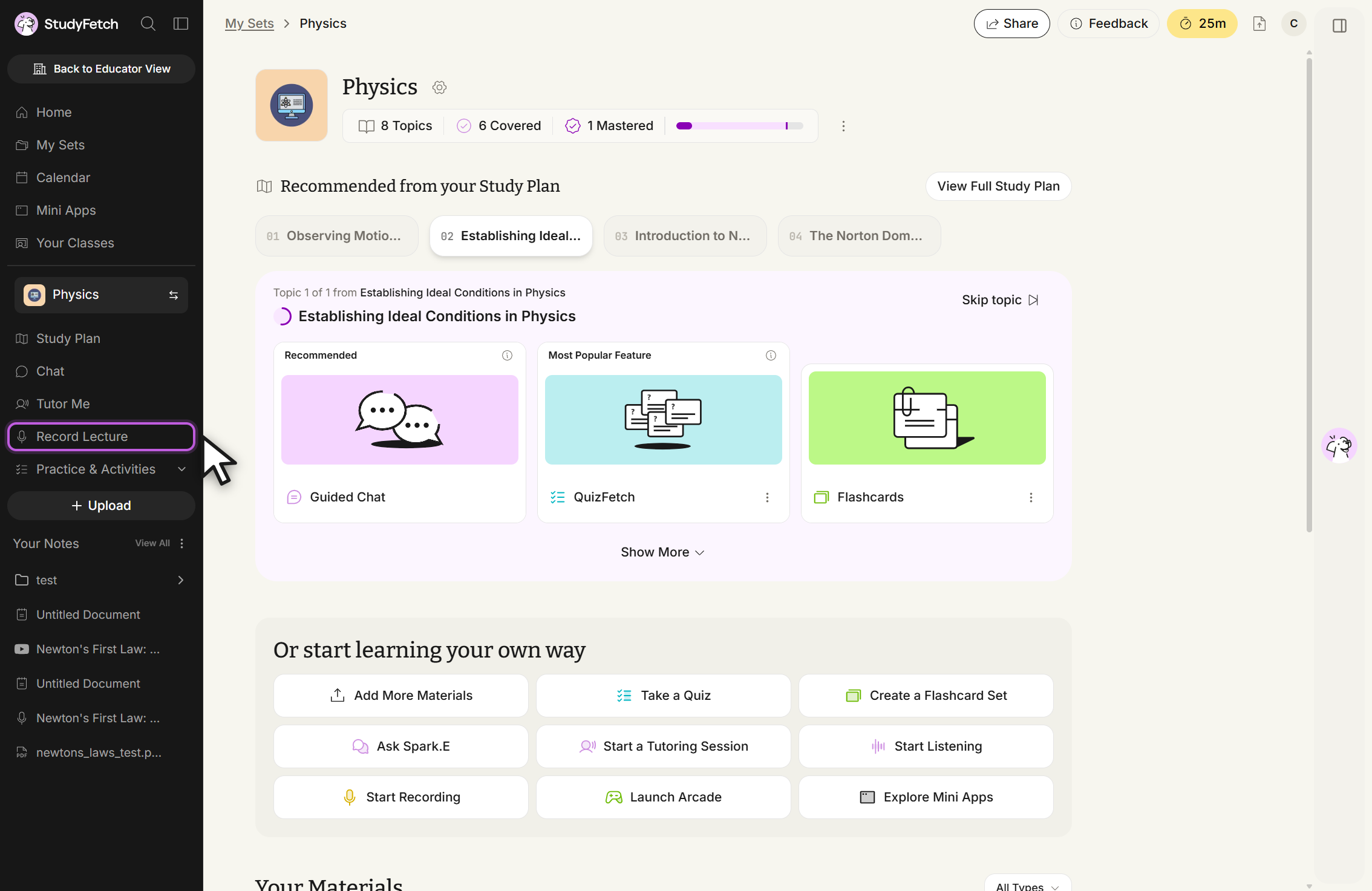Open Calendar from the sidebar
The height and width of the screenshot is (891, 1372).
[x=101, y=178]
